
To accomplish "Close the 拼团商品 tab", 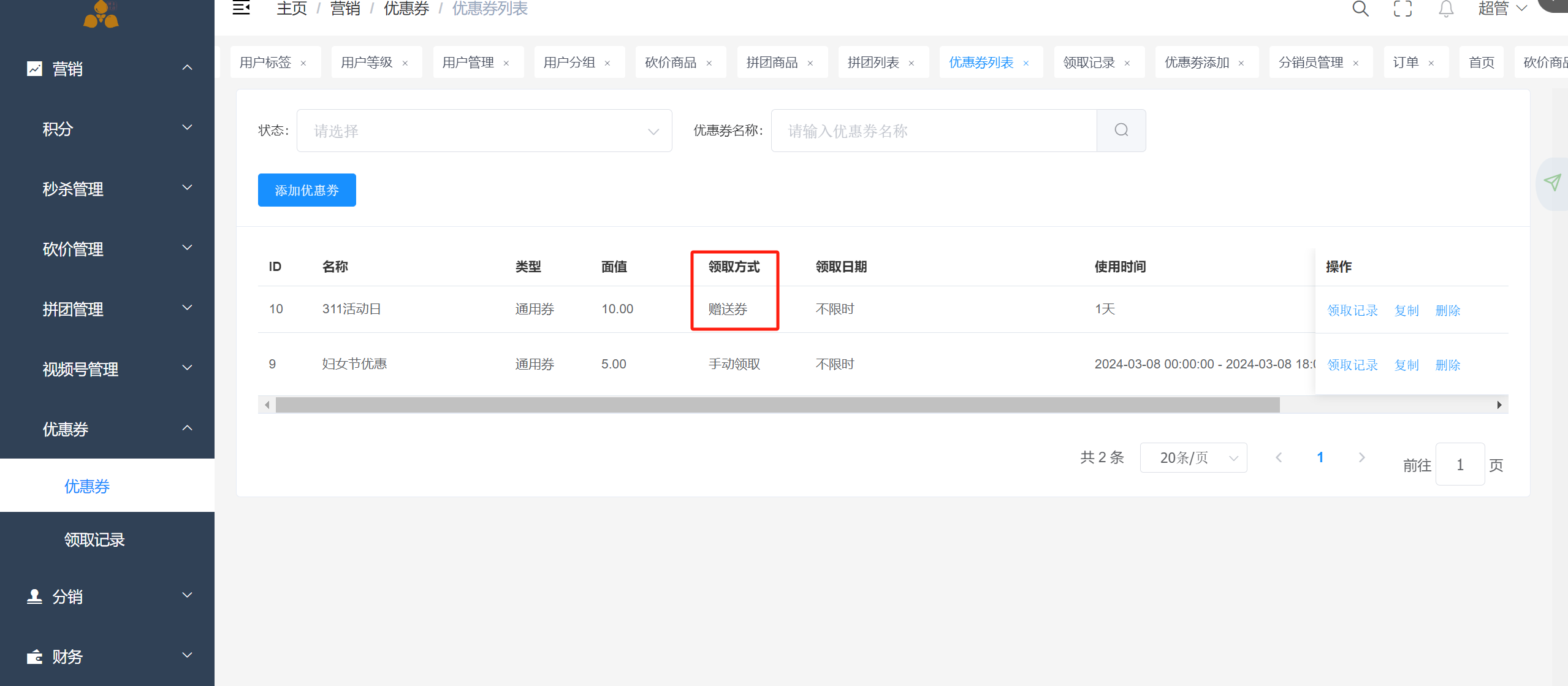I will [810, 63].
